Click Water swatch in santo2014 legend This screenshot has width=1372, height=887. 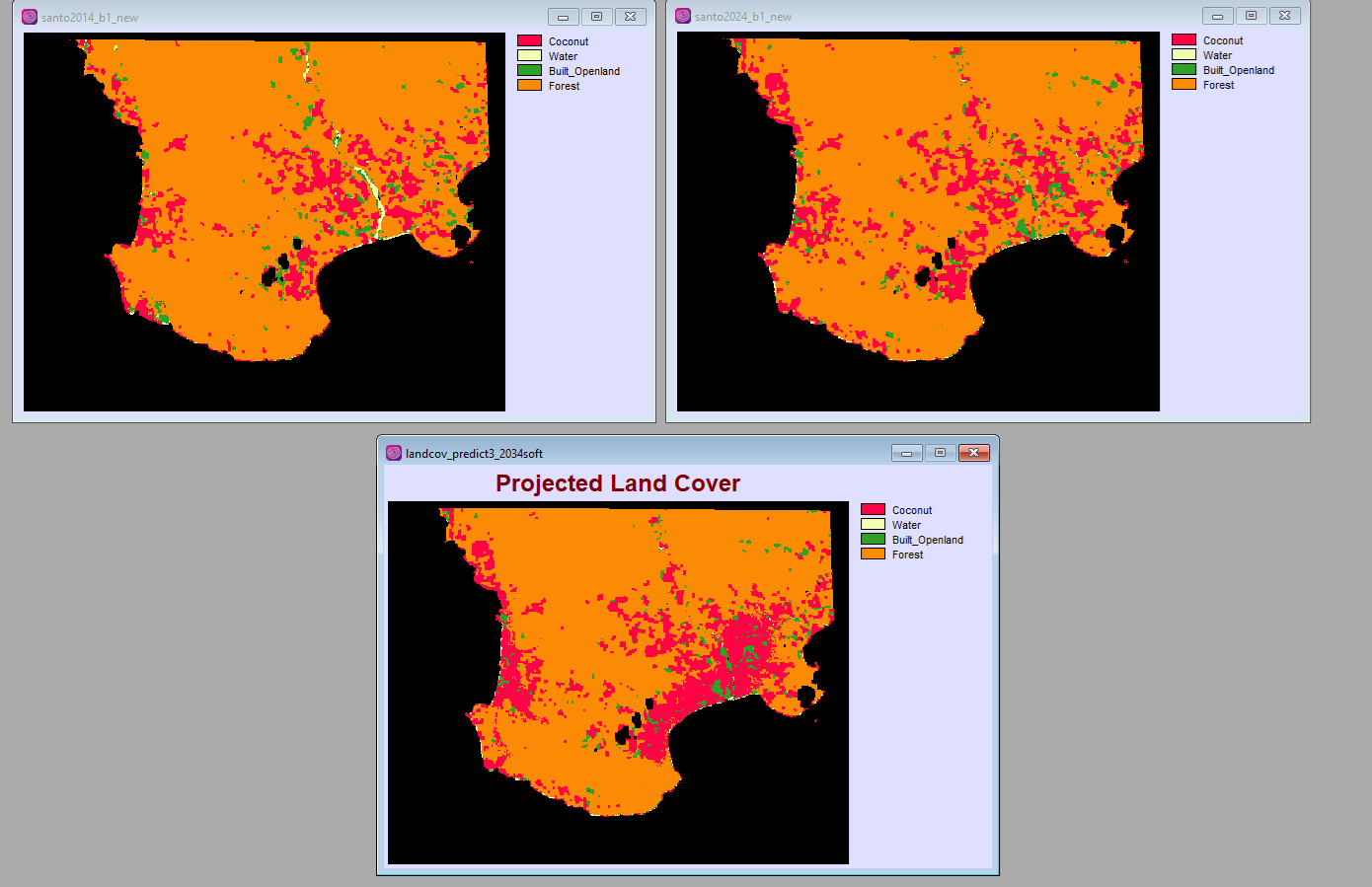[530, 55]
